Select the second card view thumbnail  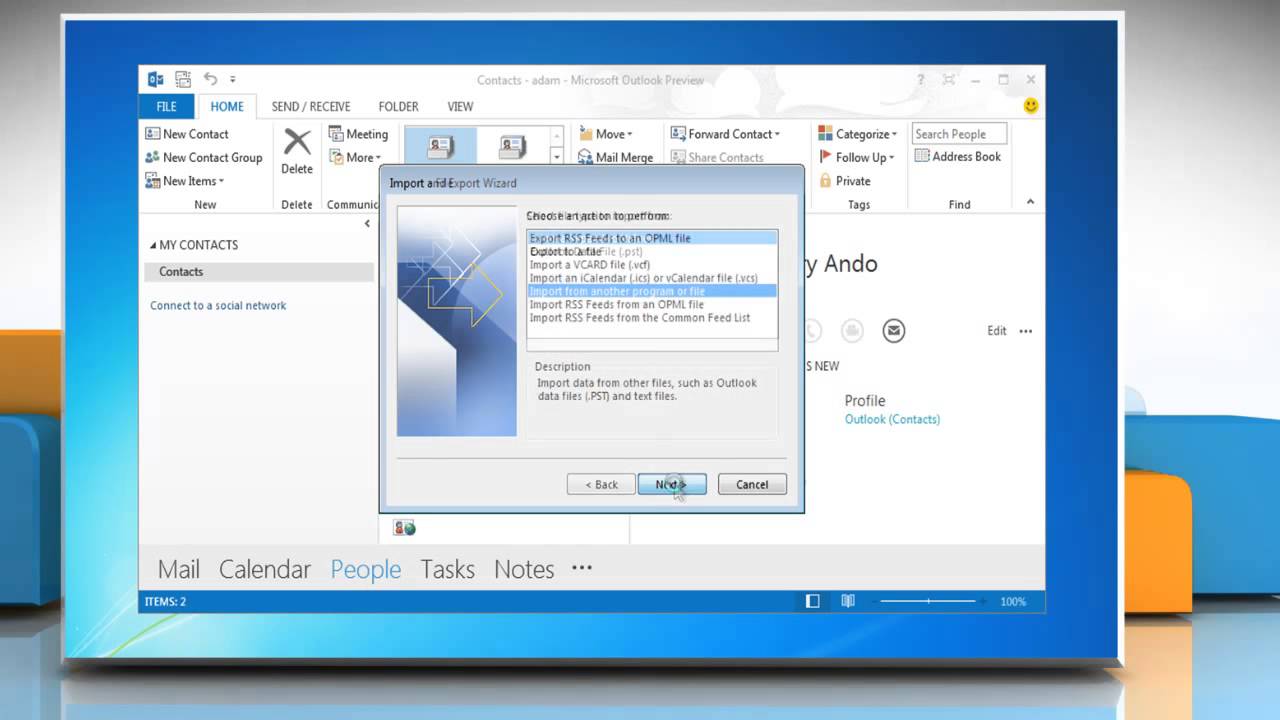[512, 147]
